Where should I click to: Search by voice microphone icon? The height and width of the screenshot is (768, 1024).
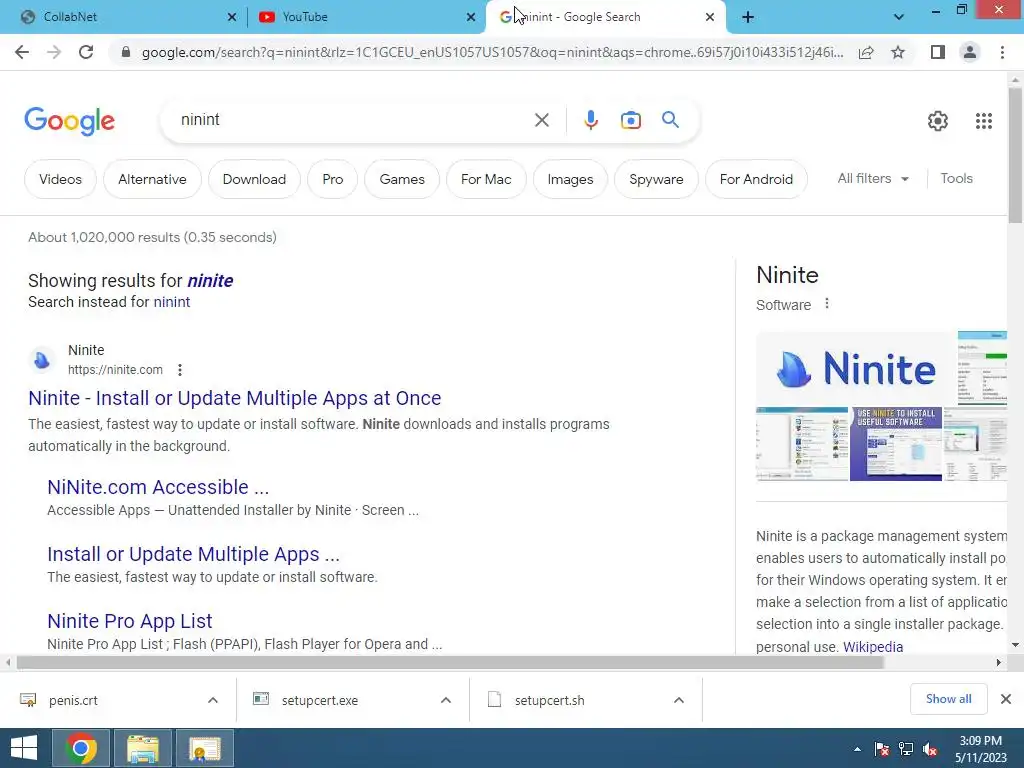point(590,120)
